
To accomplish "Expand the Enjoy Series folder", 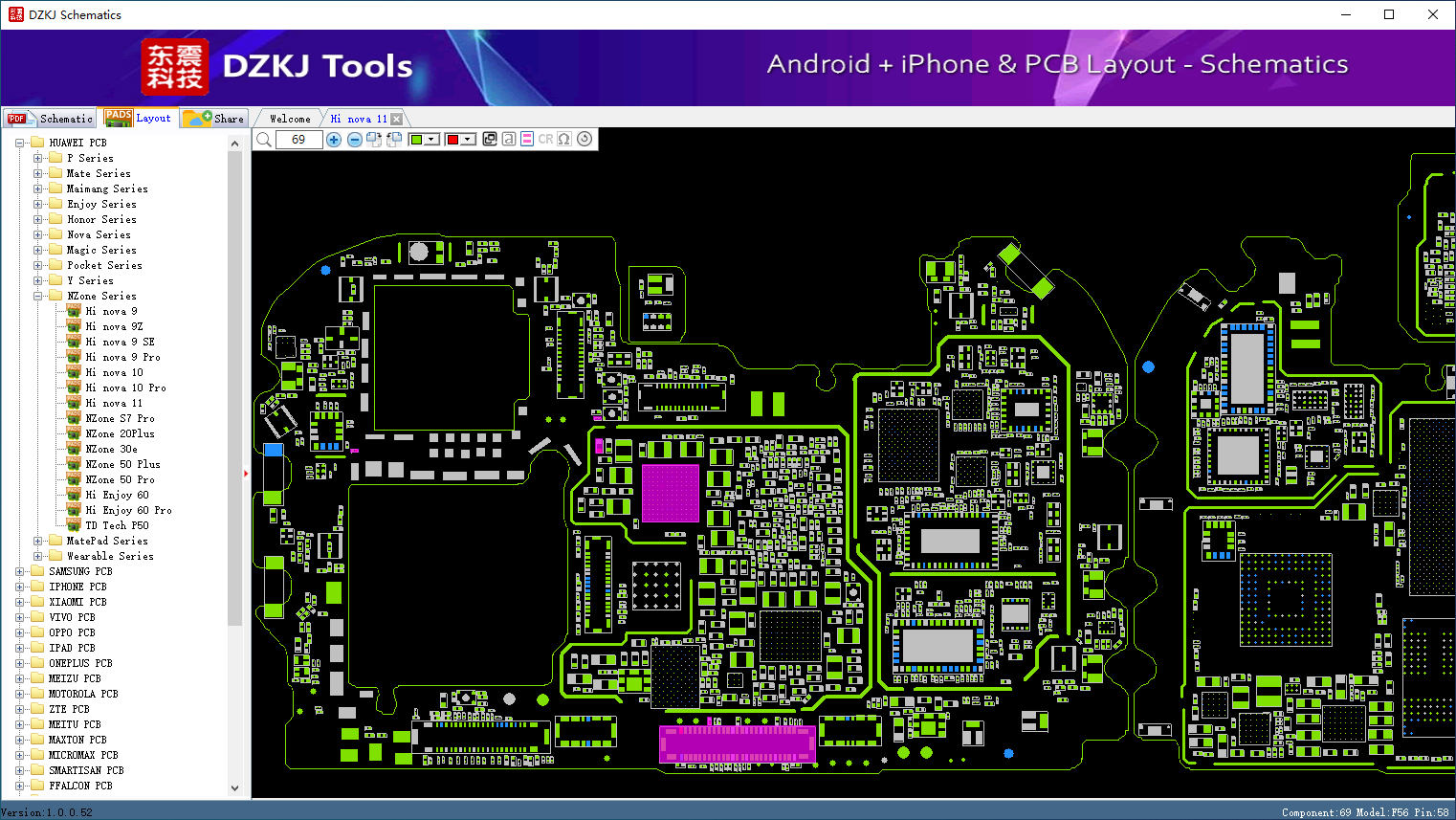I will tap(37, 204).
